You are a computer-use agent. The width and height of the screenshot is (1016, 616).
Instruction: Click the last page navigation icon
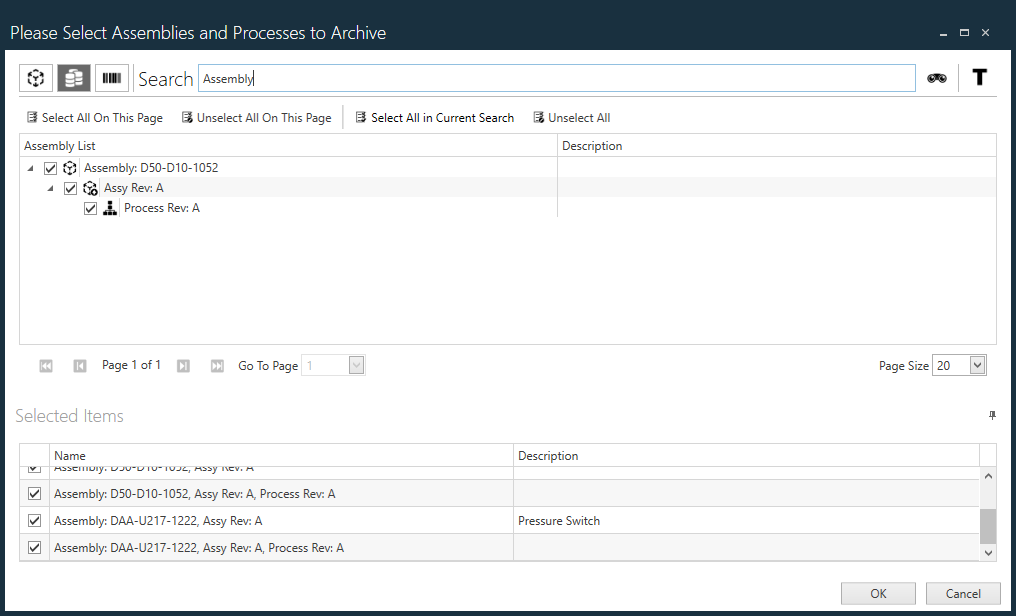click(x=217, y=365)
